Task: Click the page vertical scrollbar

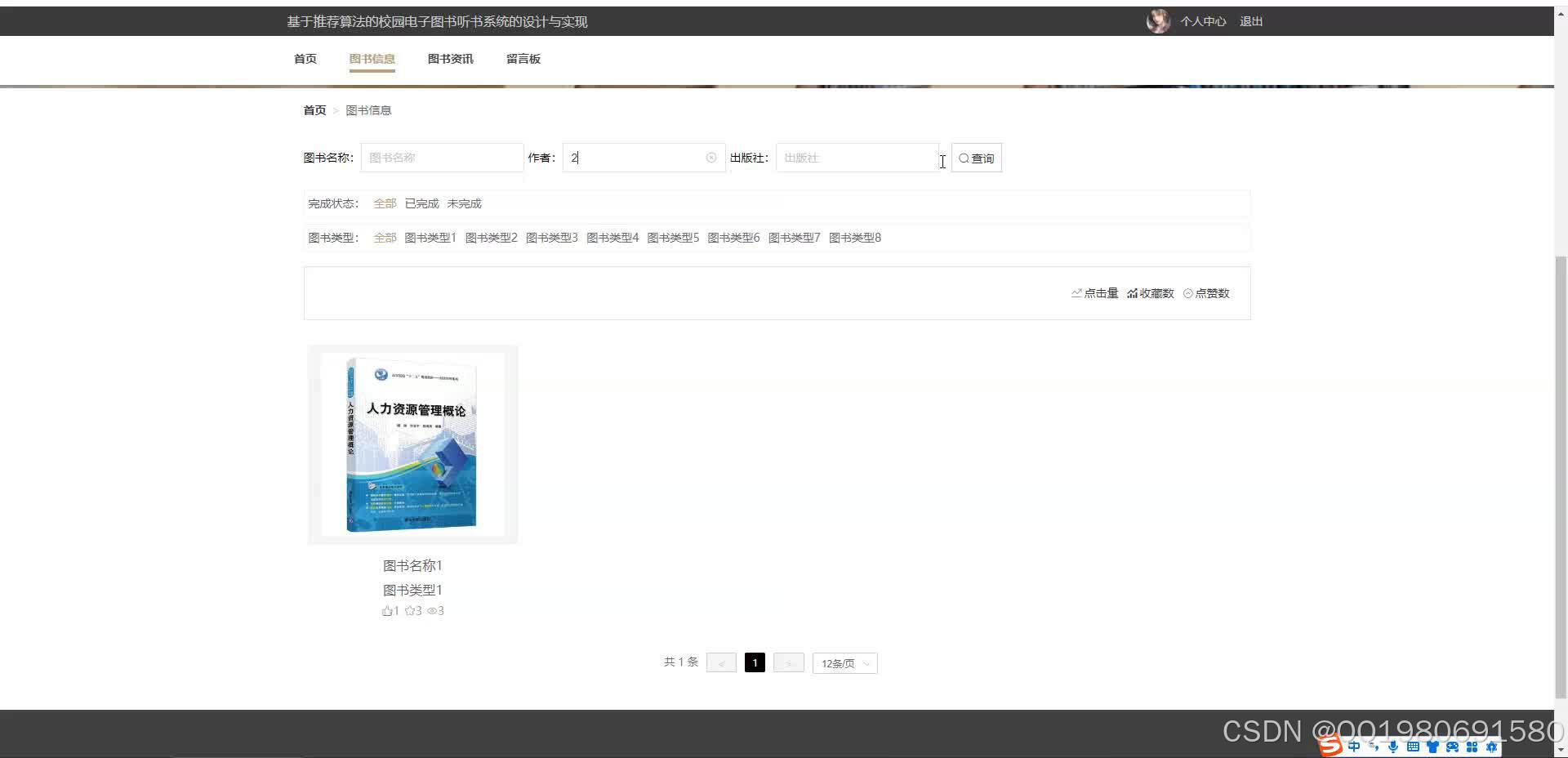Action: point(1561,477)
